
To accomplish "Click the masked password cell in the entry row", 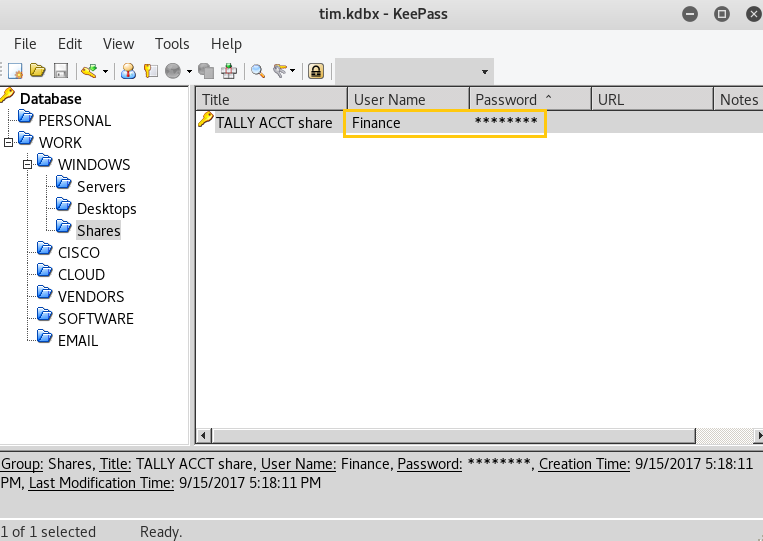I will coord(506,122).
